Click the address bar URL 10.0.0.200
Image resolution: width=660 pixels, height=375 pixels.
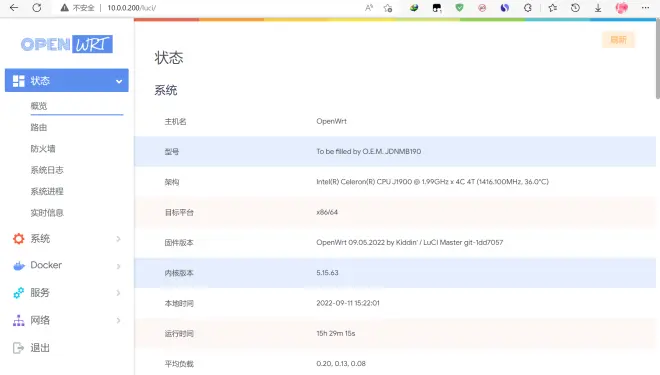click(x=132, y=8)
